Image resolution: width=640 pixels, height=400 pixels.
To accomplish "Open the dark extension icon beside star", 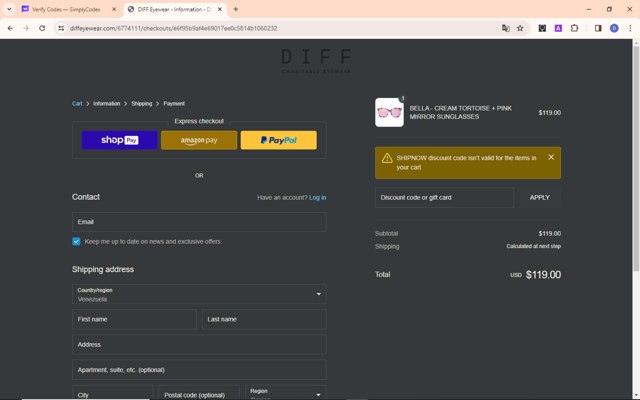I will coord(542,28).
